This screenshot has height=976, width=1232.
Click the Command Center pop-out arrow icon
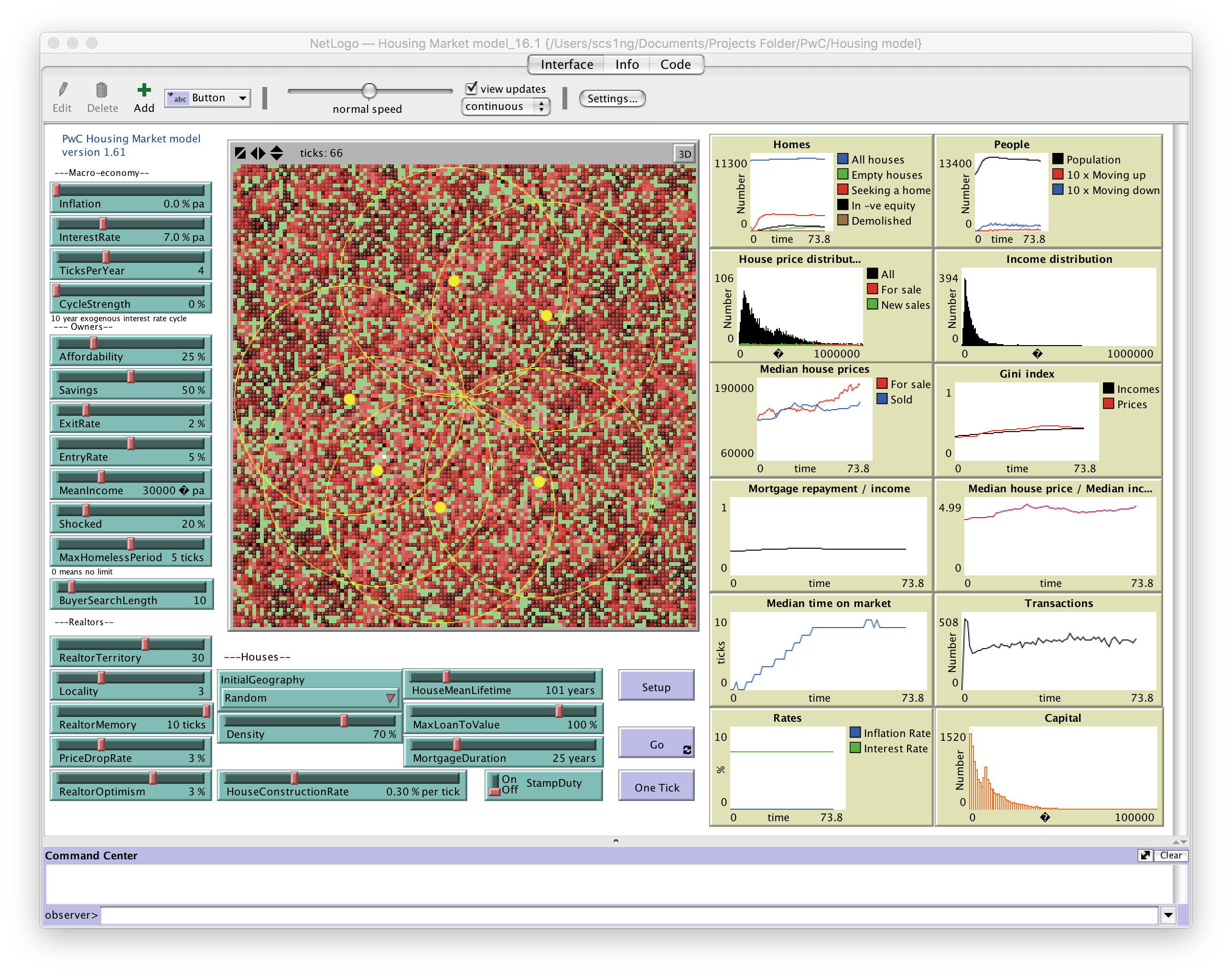pyautogui.click(x=1145, y=856)
